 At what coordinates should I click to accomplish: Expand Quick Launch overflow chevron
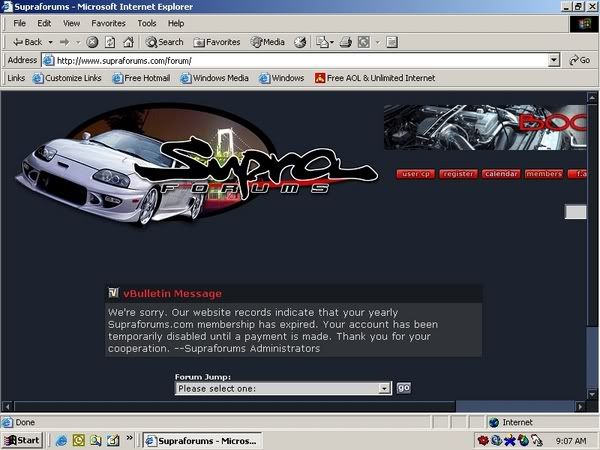129,438
